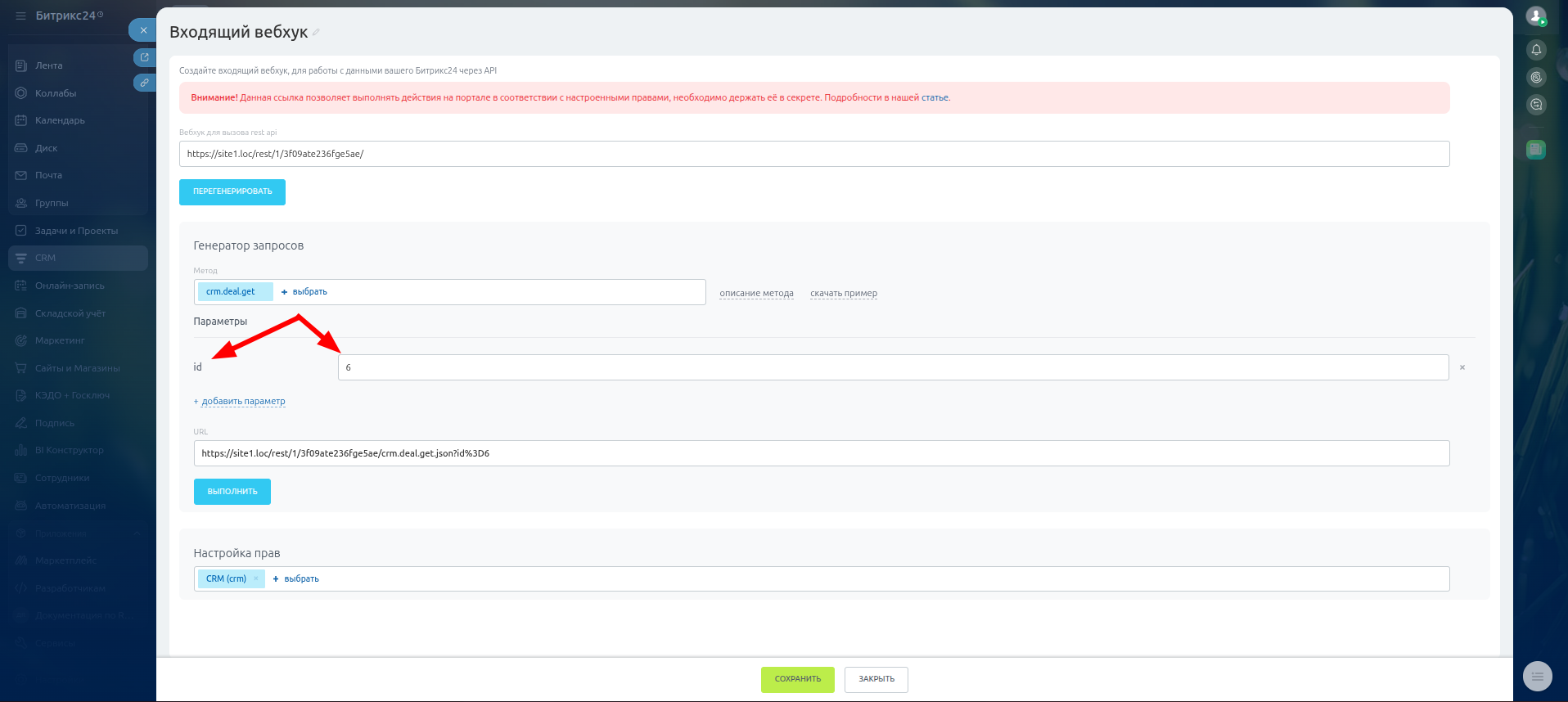Remove CRM (crm) permission tag
The height and width of the screenshot is (702, 1568).
click(256, 578)
